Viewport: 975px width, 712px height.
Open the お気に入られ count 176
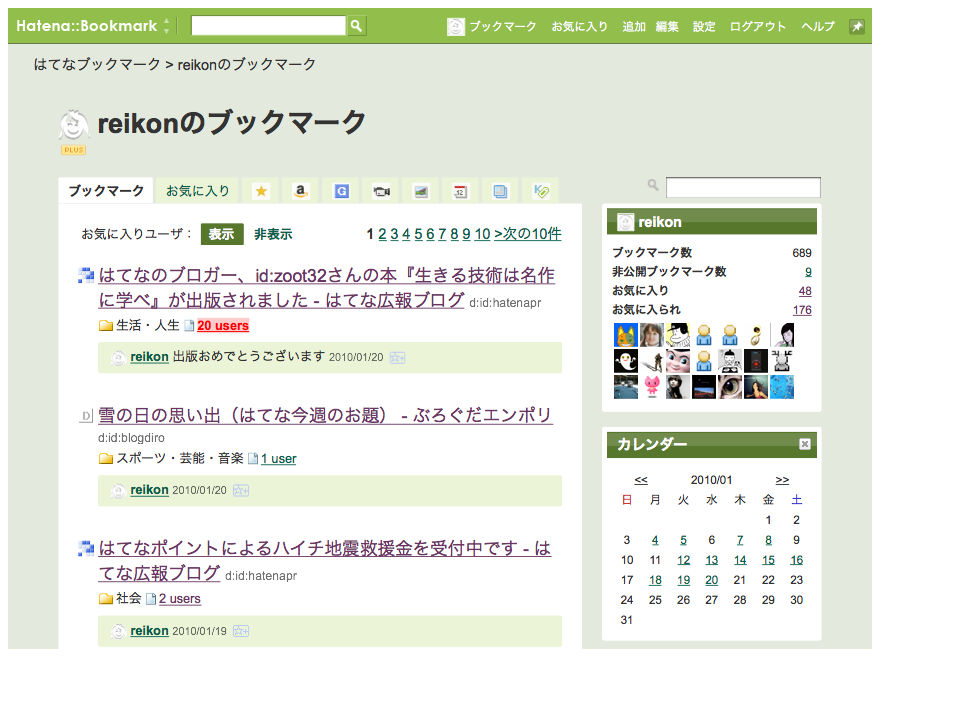[802, 310]
